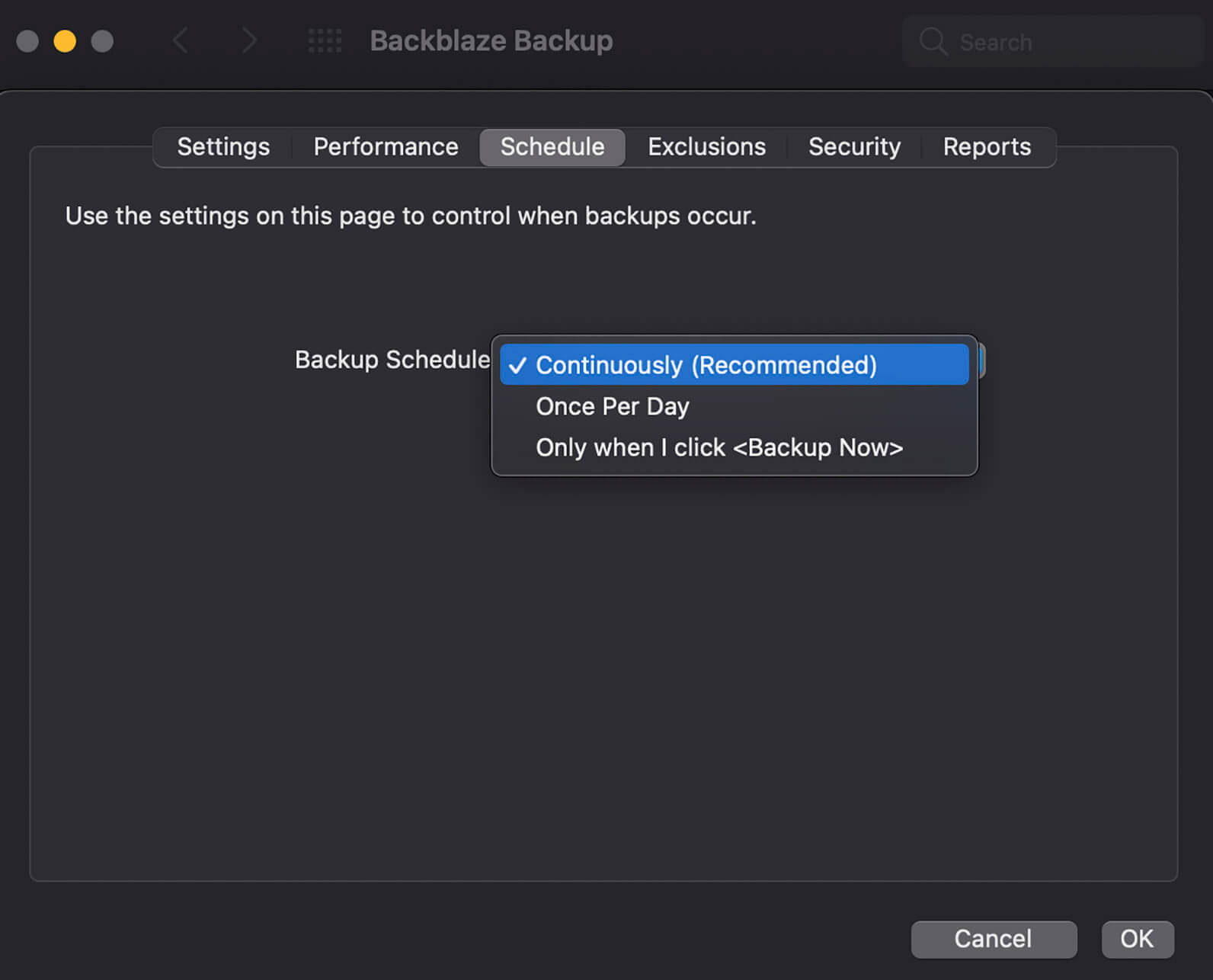This screenshot has width=1213, height=980.
Task: Switch to the Settings tab
Action: tap(223, 146)
